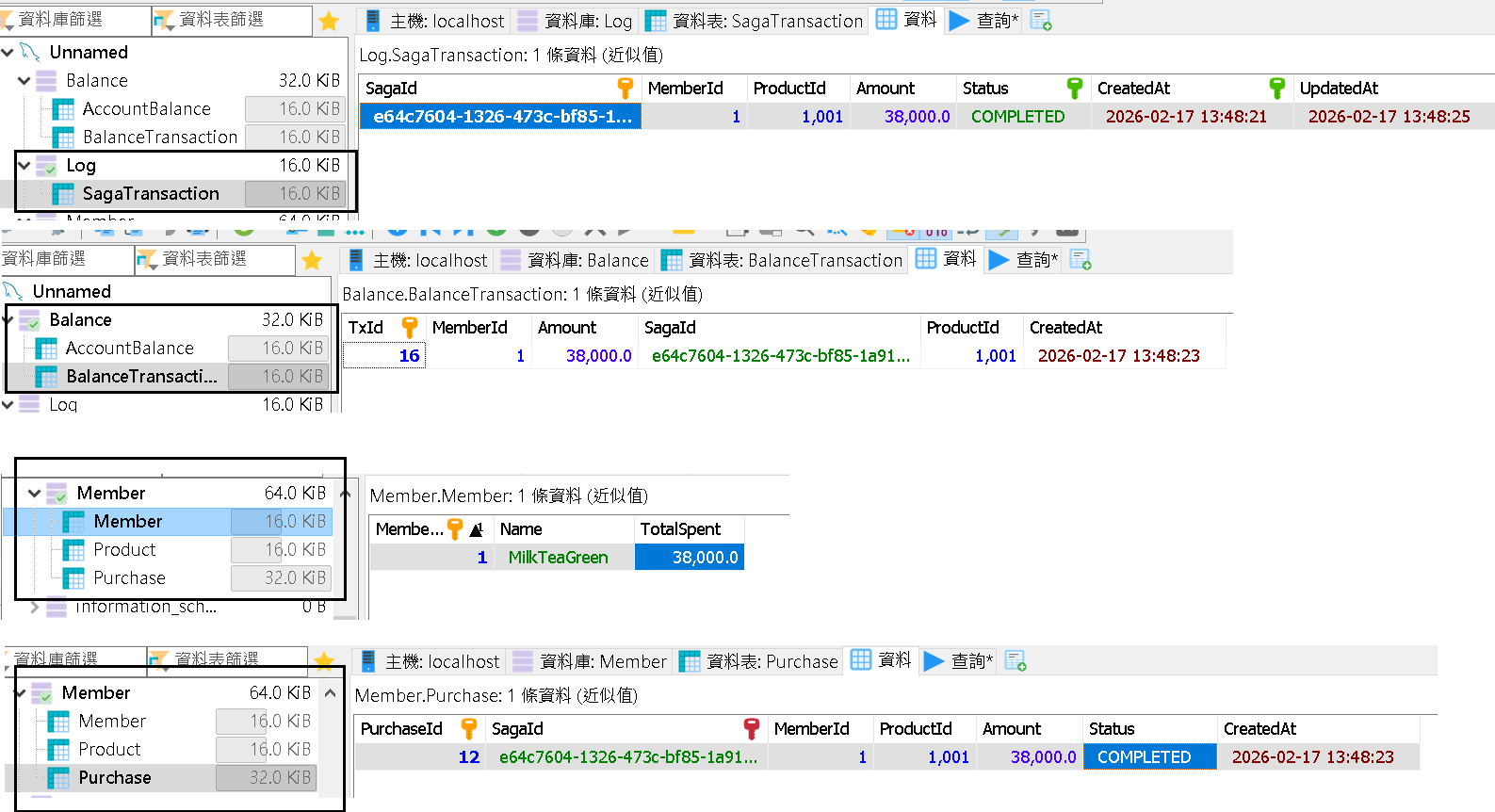This screenshot has height=812, width=1495.
Task: Select AccountBalance table in top tree
Action: [x=146, y=109]
